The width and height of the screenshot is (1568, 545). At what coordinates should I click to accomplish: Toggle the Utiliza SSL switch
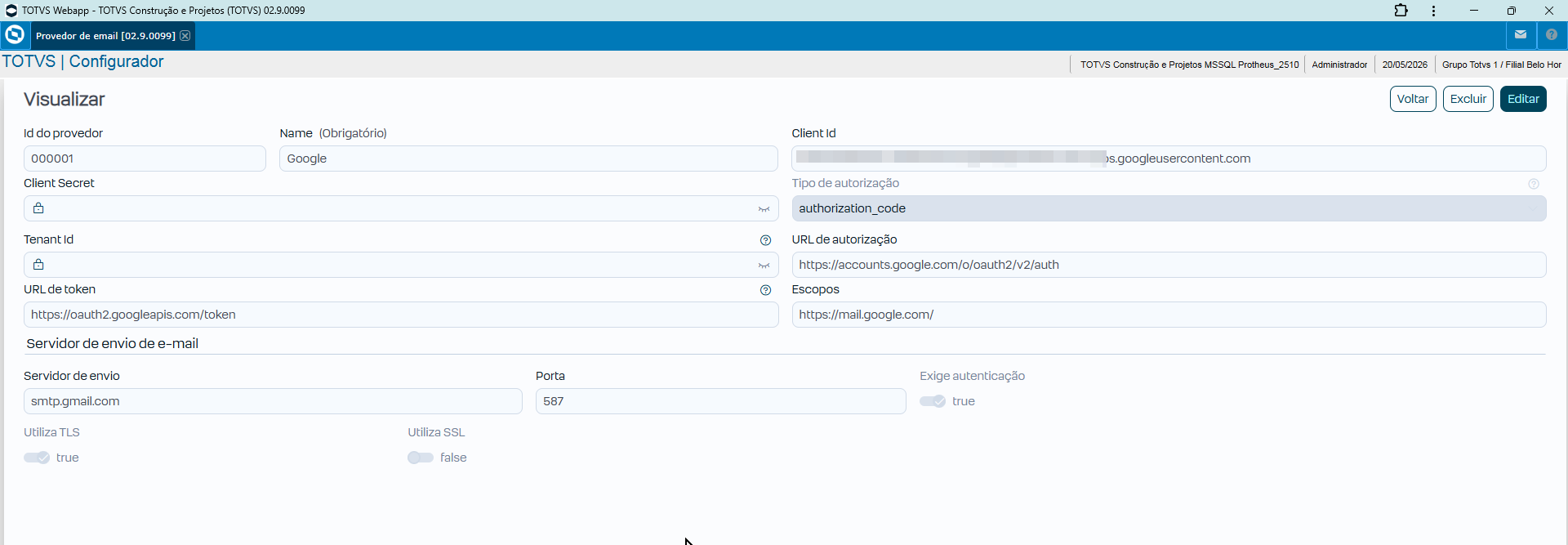421,458
